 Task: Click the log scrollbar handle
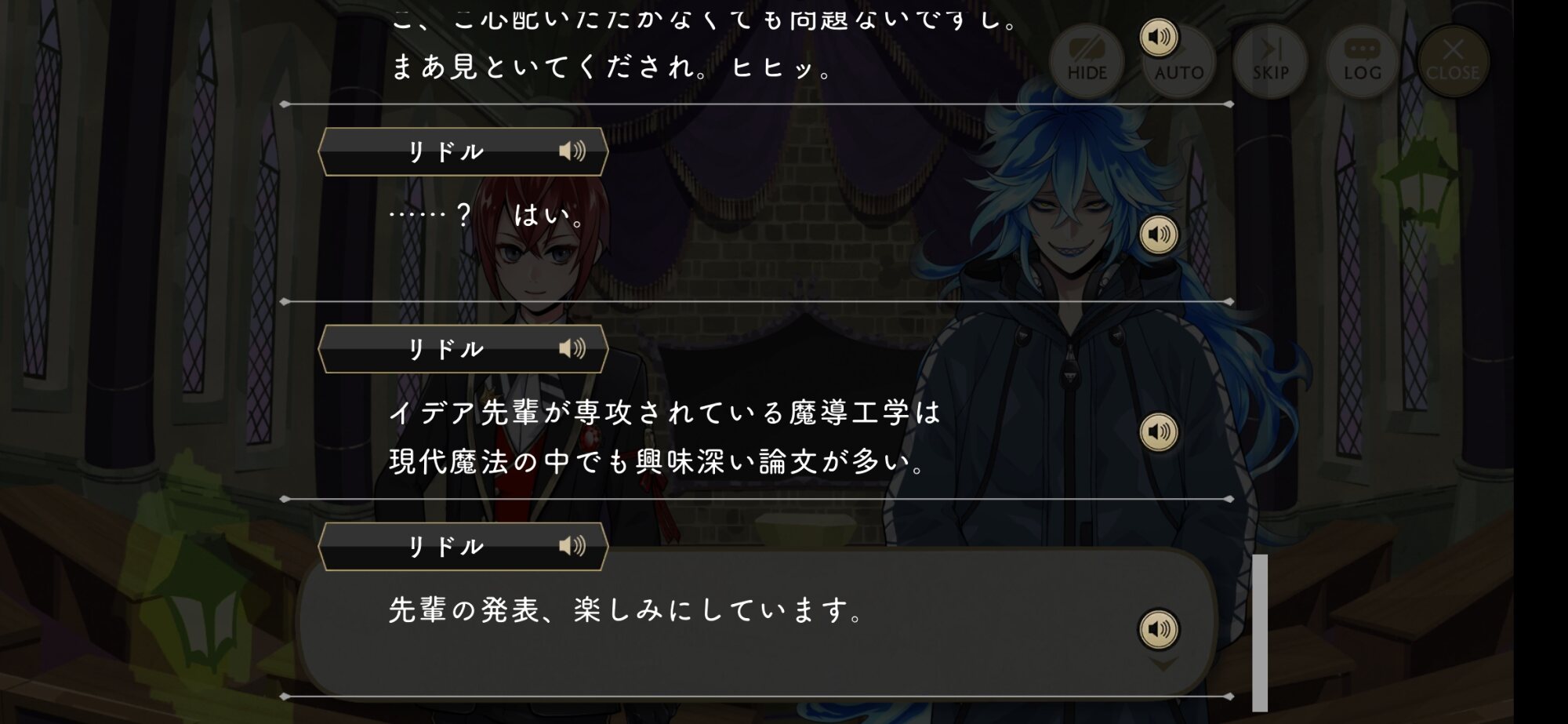click(x=1260, y=632)
